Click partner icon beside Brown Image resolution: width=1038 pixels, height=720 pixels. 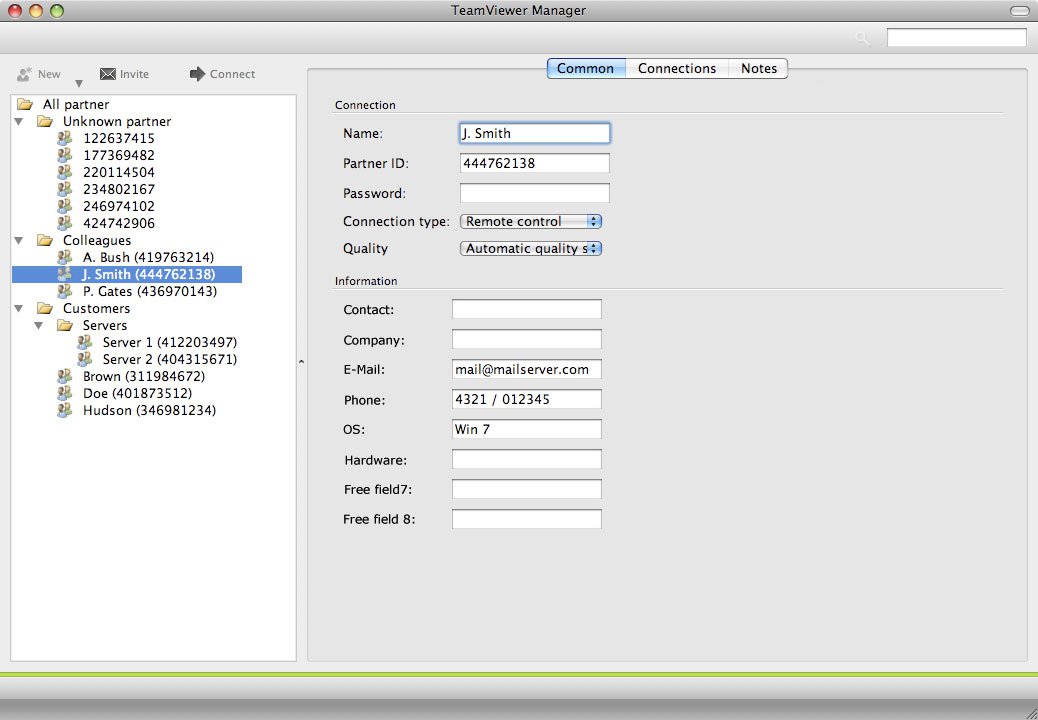[65, 376]
